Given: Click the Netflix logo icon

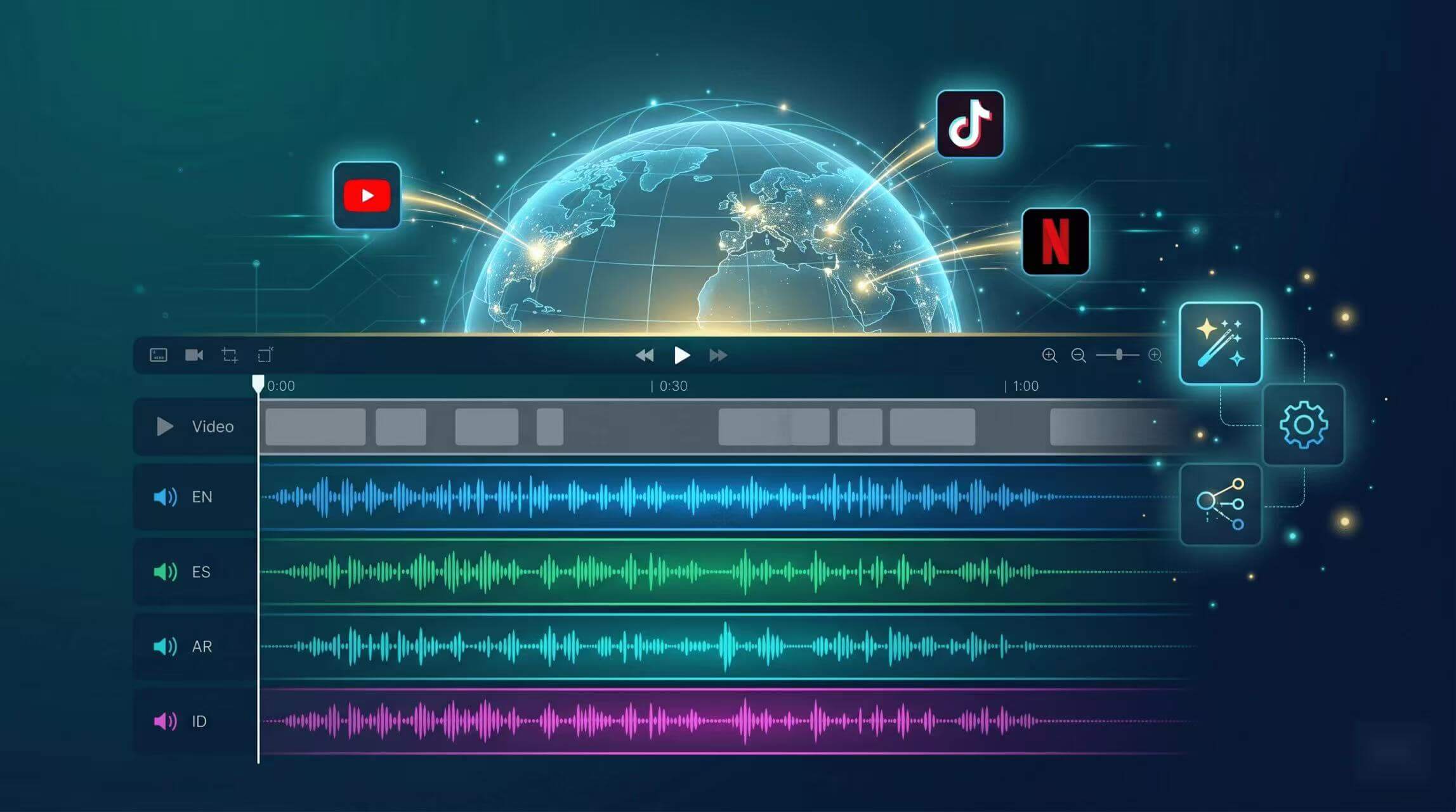Looking at the screenshot, I should [x=1056, y=242].
